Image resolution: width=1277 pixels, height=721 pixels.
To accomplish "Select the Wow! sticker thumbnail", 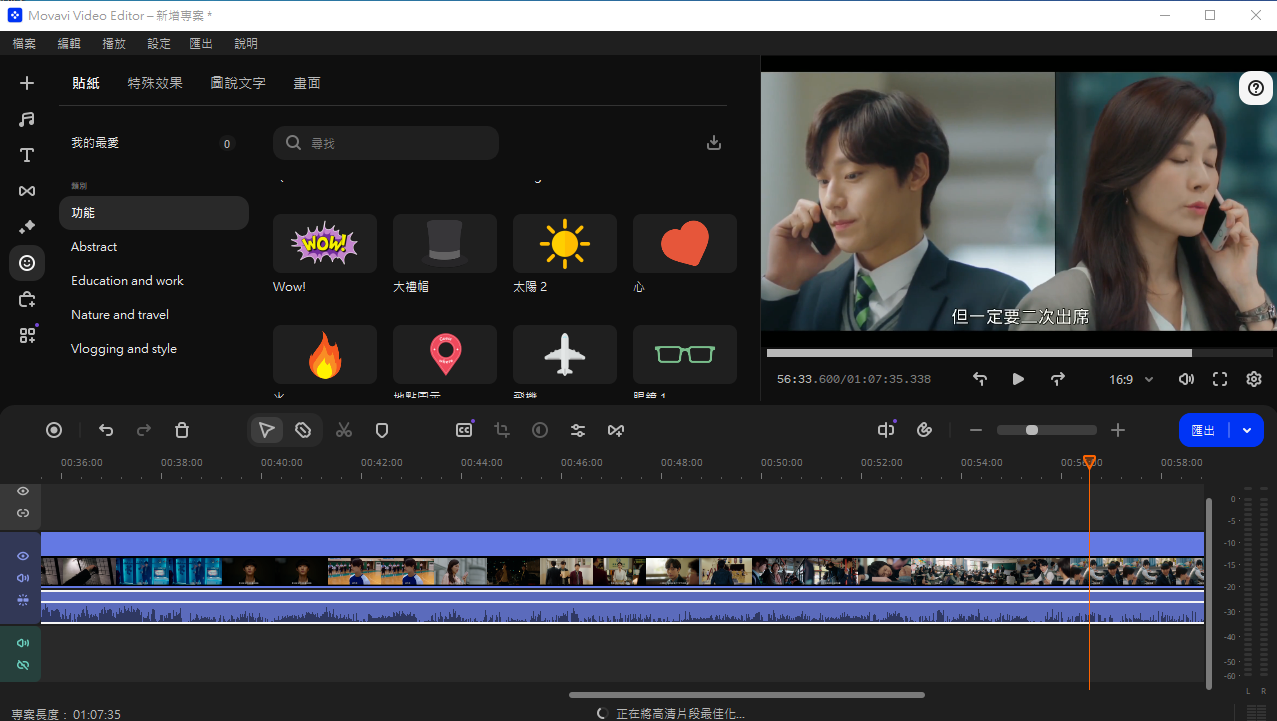I will (x=325, y=243).
